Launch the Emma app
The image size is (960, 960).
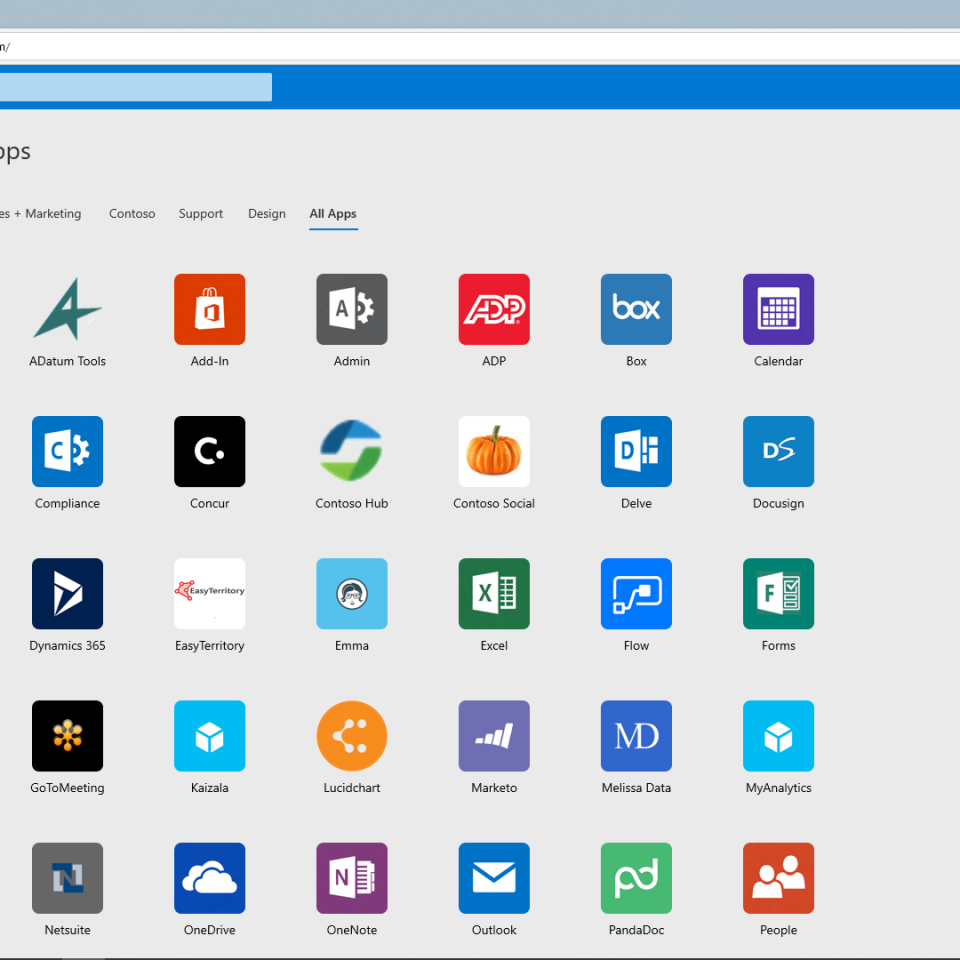tap(352, 593)
